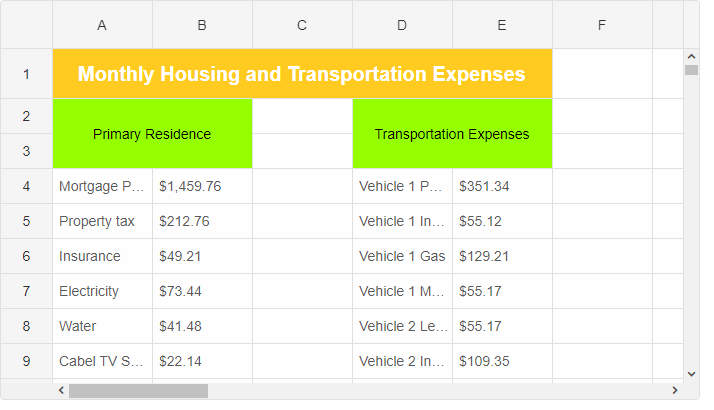Click the horizontal scrollbar right arrow

click(x=675, y=390)
